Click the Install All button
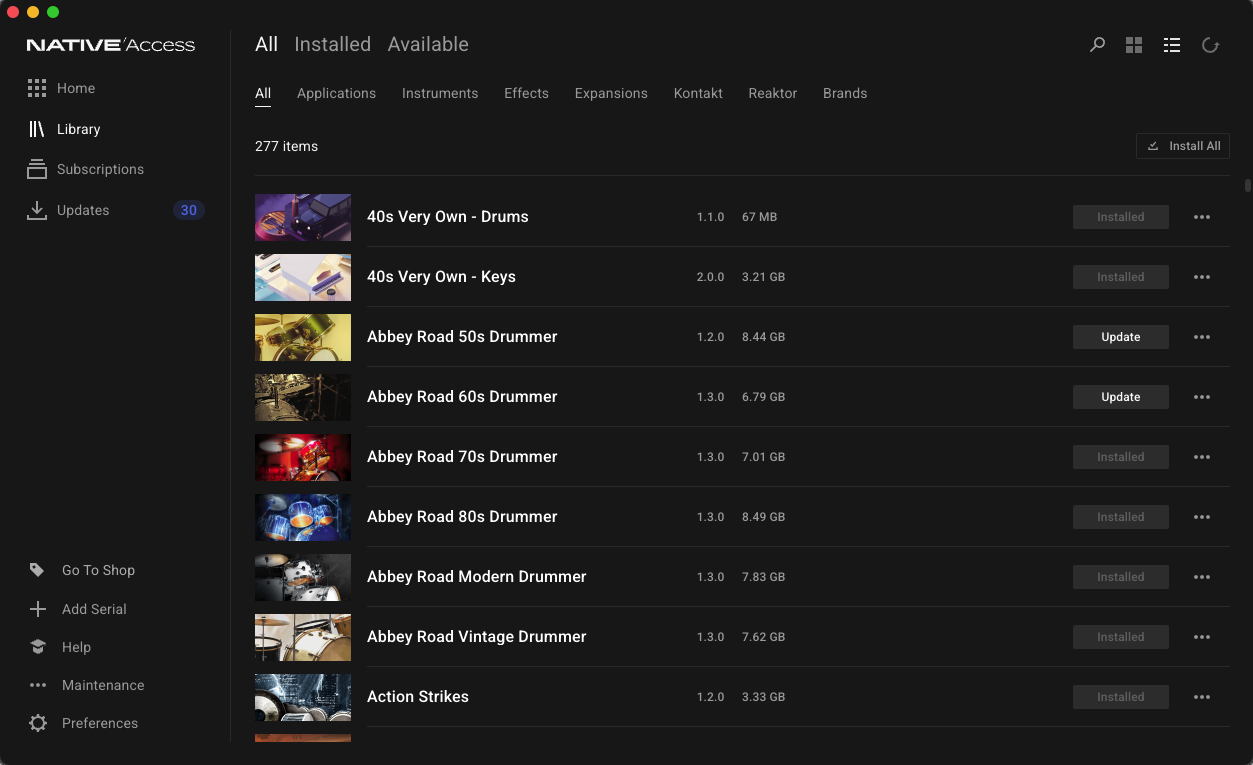This screenshot has height=765, width=1253. (1183, 146)
